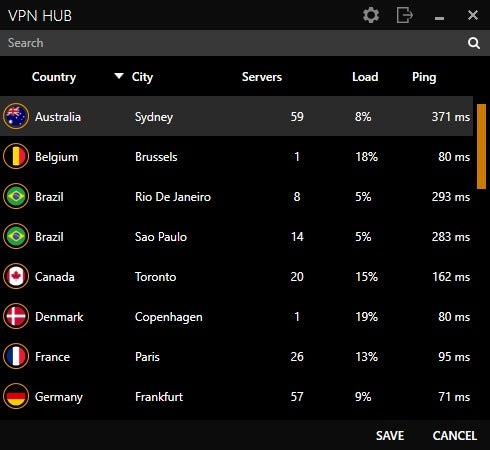Cancel the server selection

click(455, 436)
